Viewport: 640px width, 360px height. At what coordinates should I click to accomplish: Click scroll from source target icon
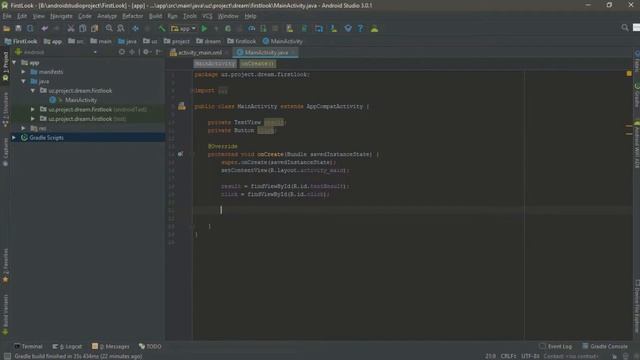coord(122,52)
